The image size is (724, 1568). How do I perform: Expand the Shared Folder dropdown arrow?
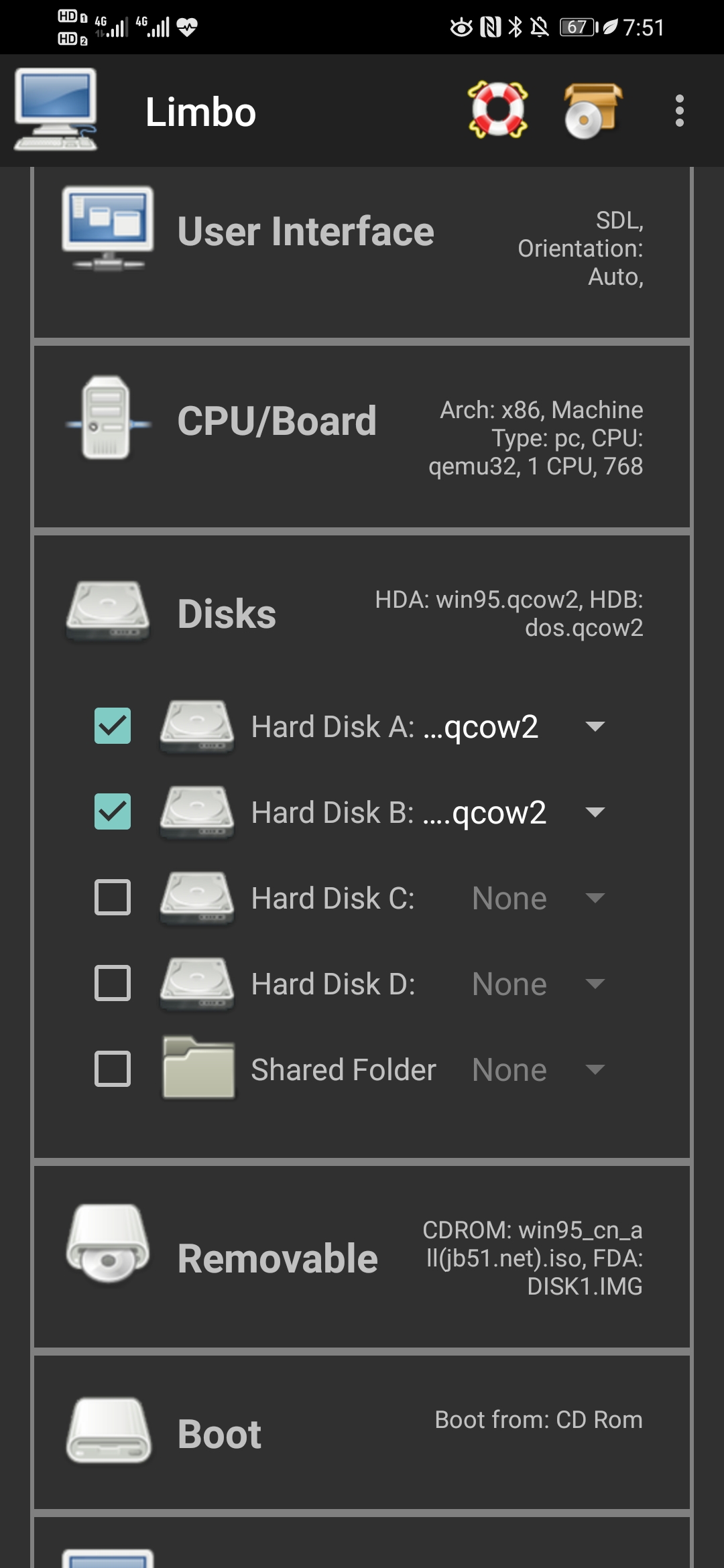(594, 1069)
